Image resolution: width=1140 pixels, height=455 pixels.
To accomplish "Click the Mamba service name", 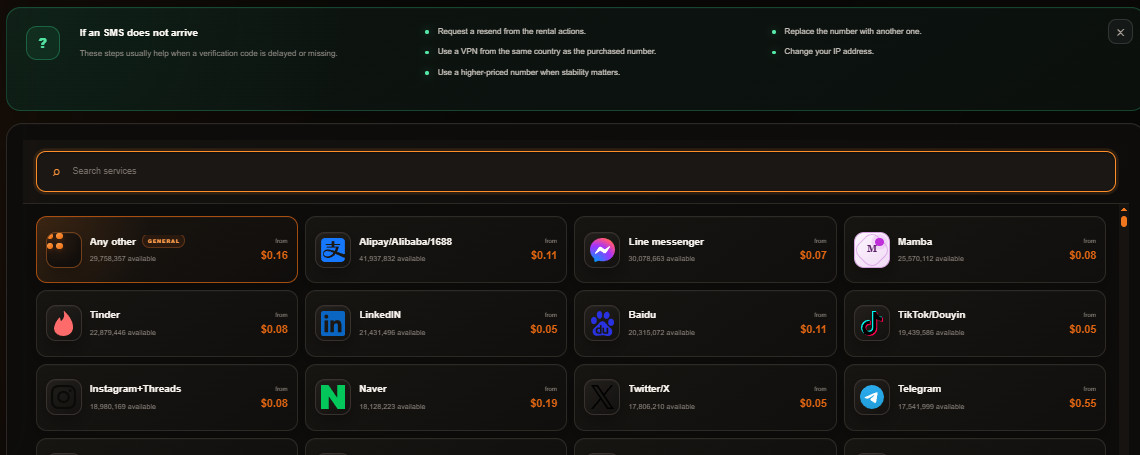I will click(915, 241).
